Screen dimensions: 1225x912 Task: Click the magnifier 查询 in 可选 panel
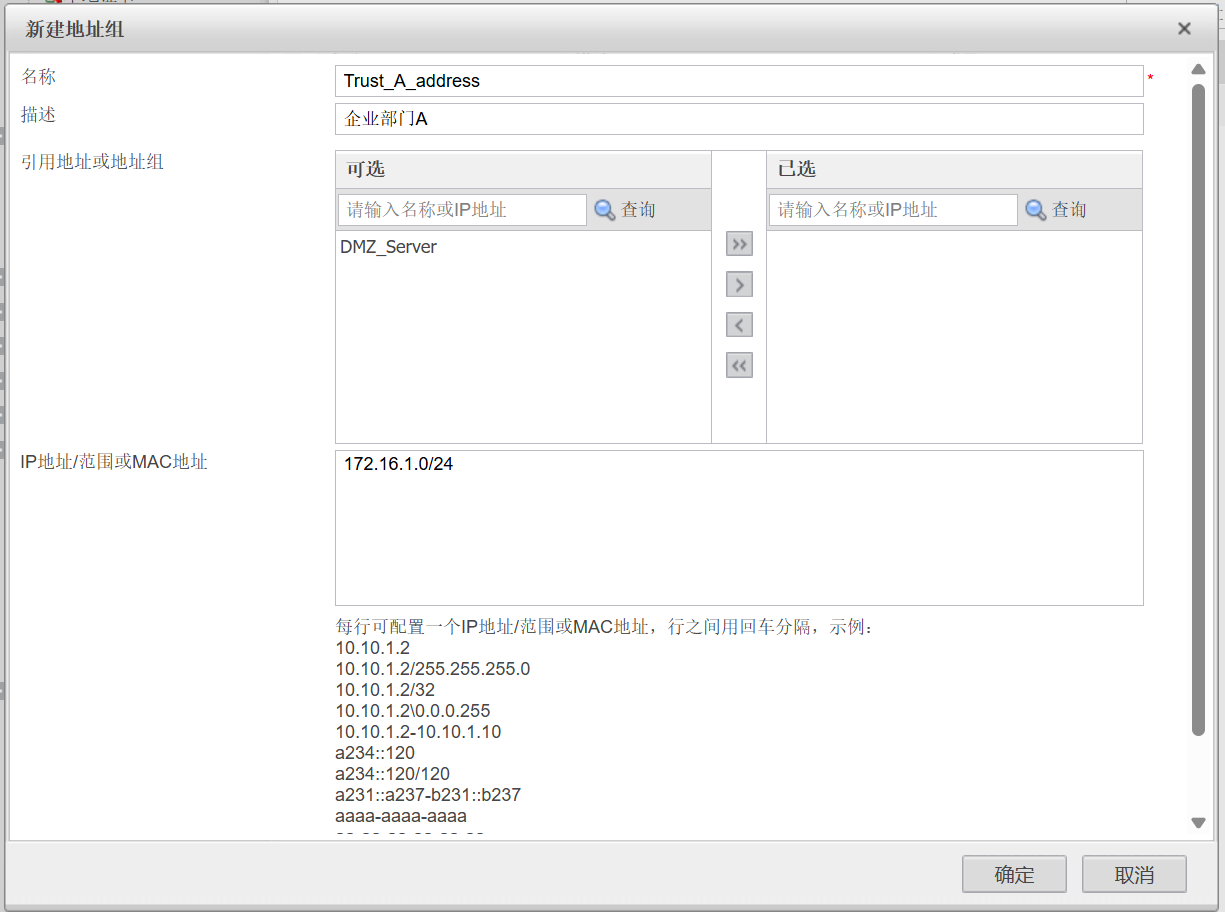[625, 210]
